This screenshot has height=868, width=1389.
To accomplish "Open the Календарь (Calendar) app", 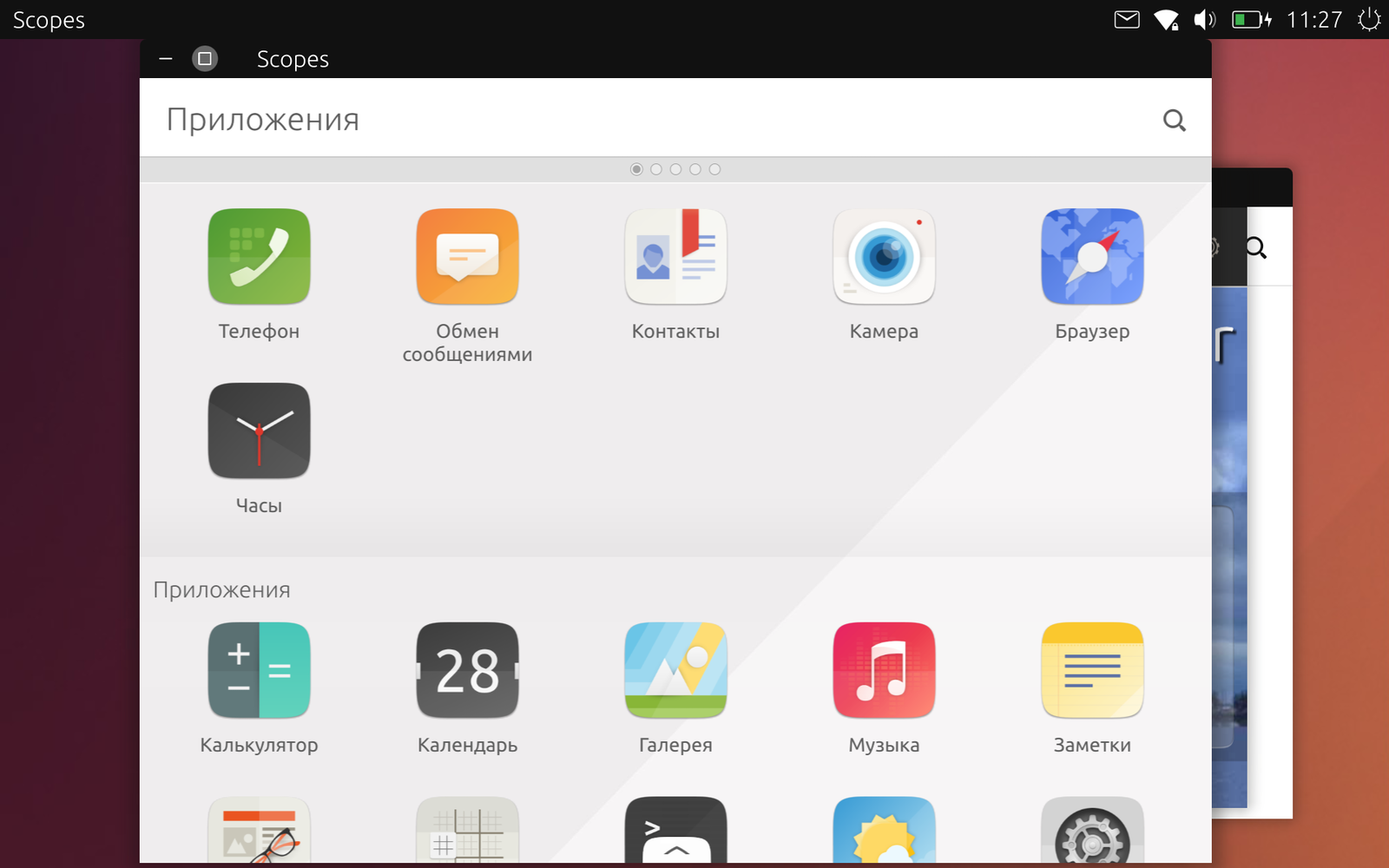I will [x=467, y=671].
